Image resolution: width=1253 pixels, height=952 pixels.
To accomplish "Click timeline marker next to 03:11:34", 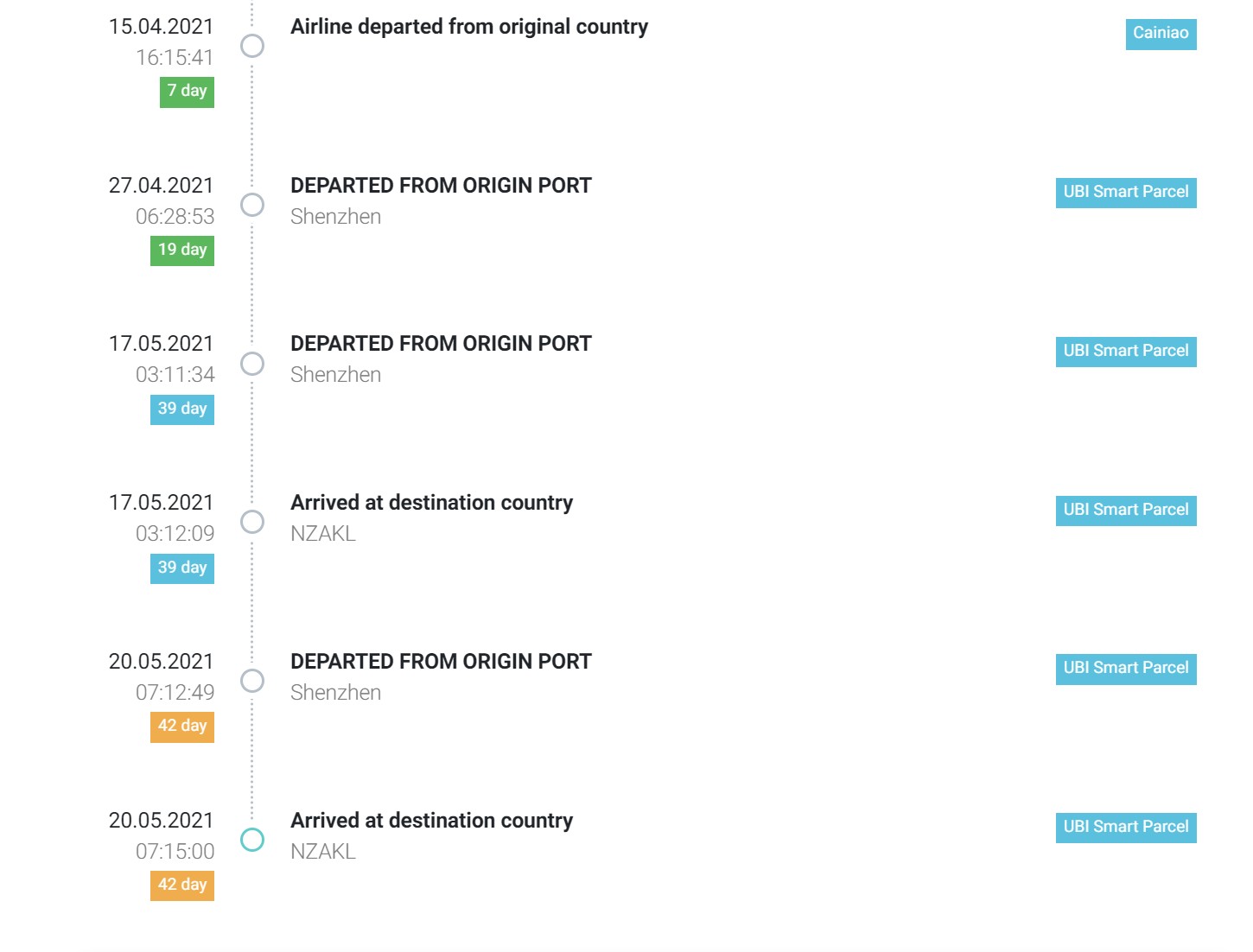I will (252, 364).
